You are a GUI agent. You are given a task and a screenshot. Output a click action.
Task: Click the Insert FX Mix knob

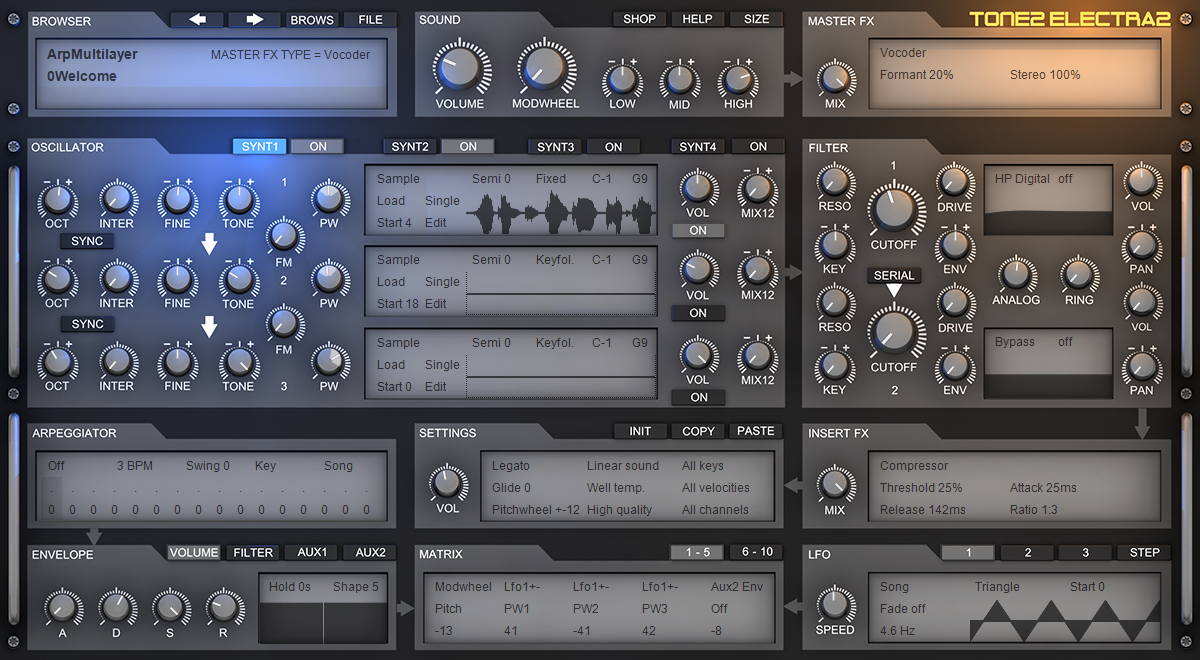(835, 485)
